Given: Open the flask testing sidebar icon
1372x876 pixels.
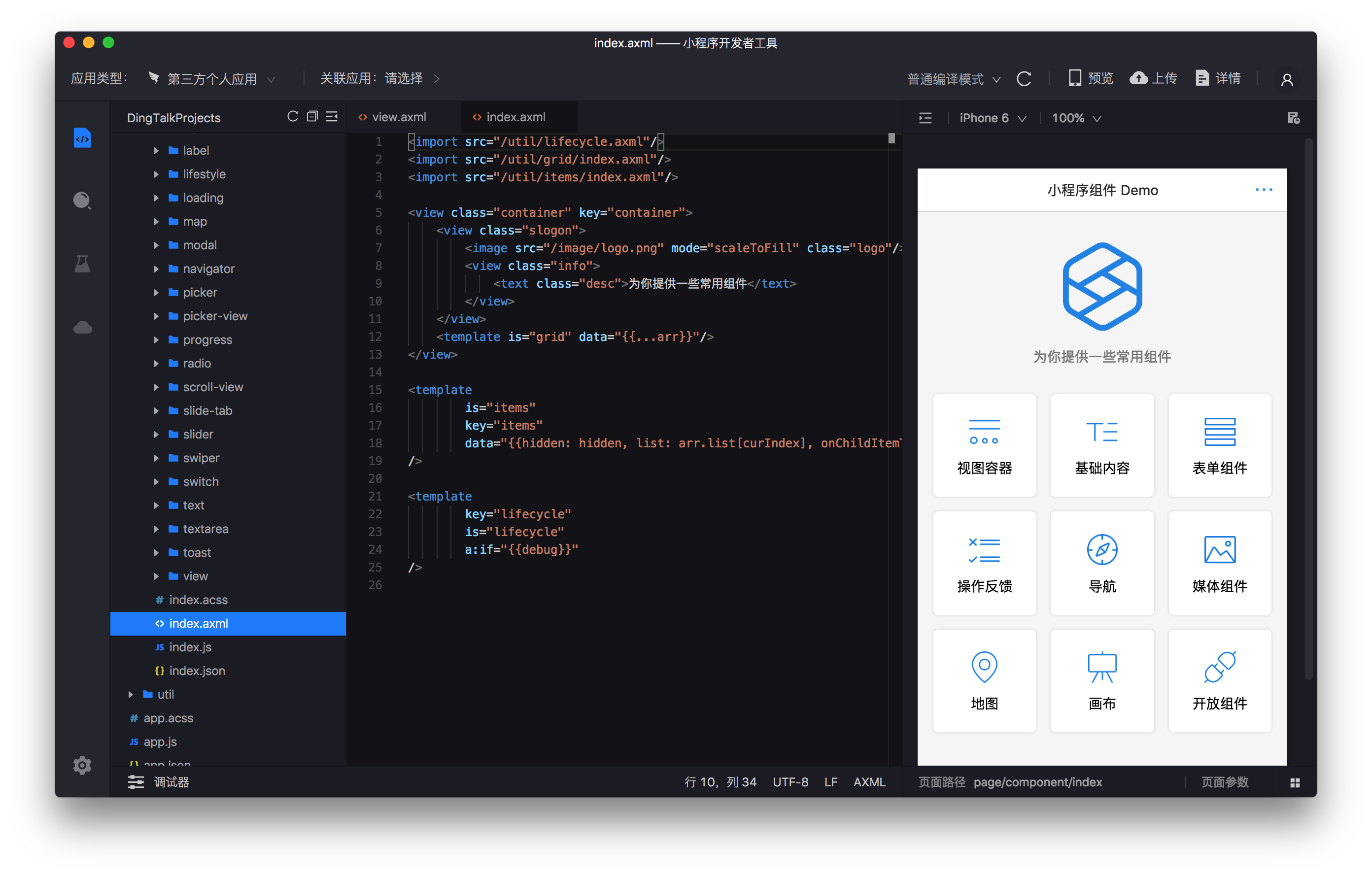Looking at the screenshot, I should tap(82, 264).
